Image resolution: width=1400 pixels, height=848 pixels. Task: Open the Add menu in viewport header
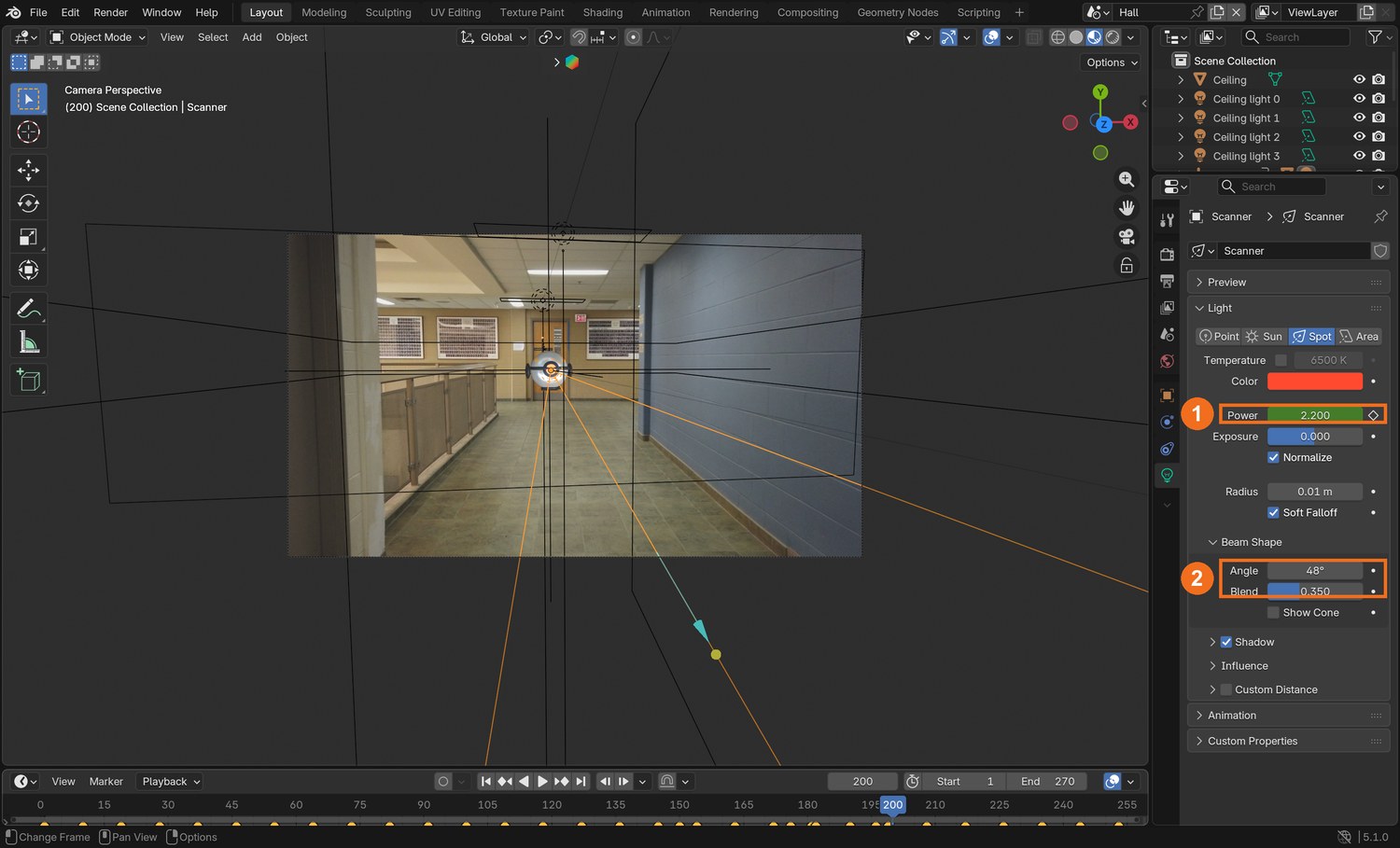(x=252, y=37)
